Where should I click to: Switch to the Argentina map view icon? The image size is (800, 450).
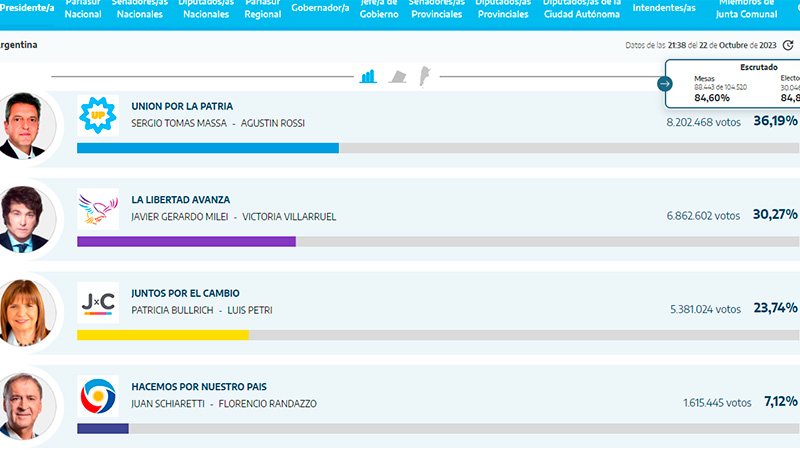pos(424,76)
